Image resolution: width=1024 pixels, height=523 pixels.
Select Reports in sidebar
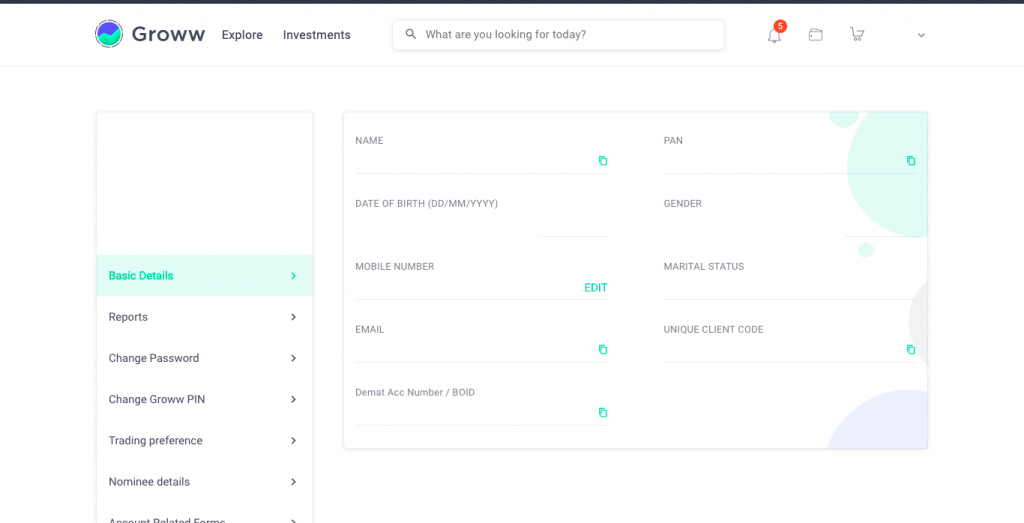[204, 317]
